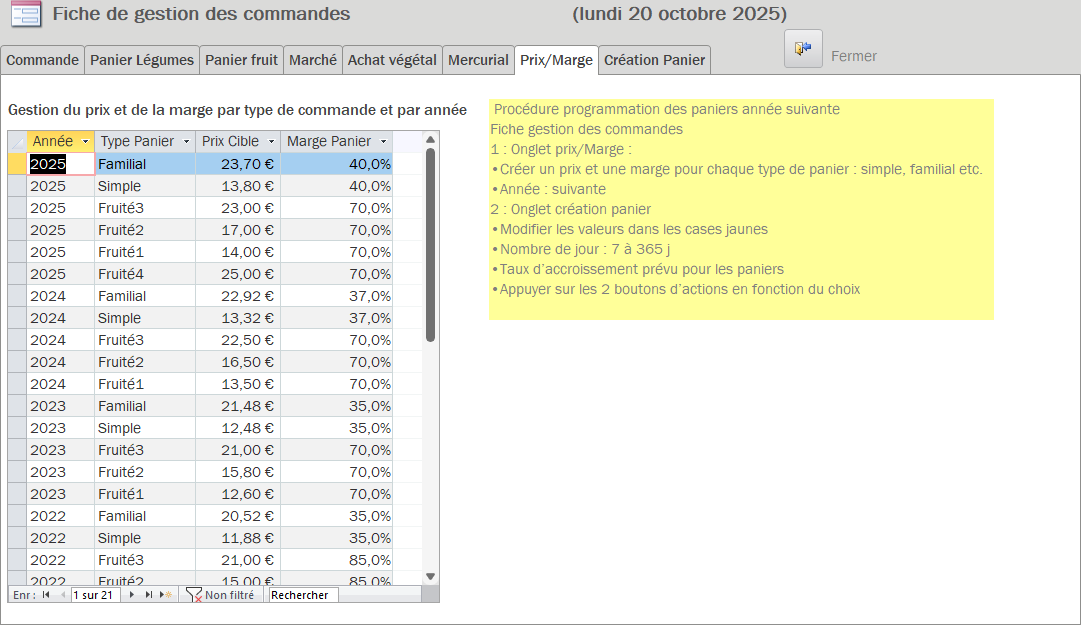The height and width of the screenshot is (625, 1081).
Task: Go to next record in navigator
Action: coord(131,595)
